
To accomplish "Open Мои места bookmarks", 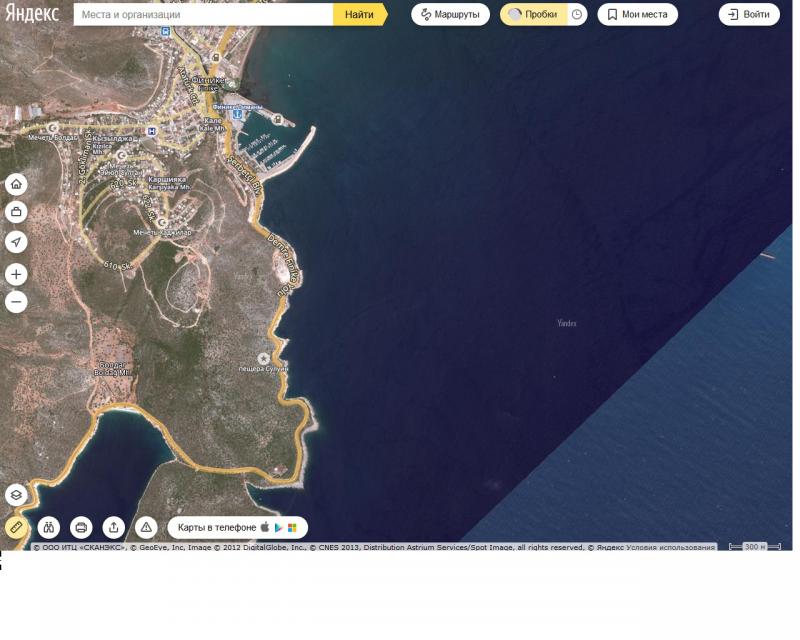I will click(x=637, y=15).
